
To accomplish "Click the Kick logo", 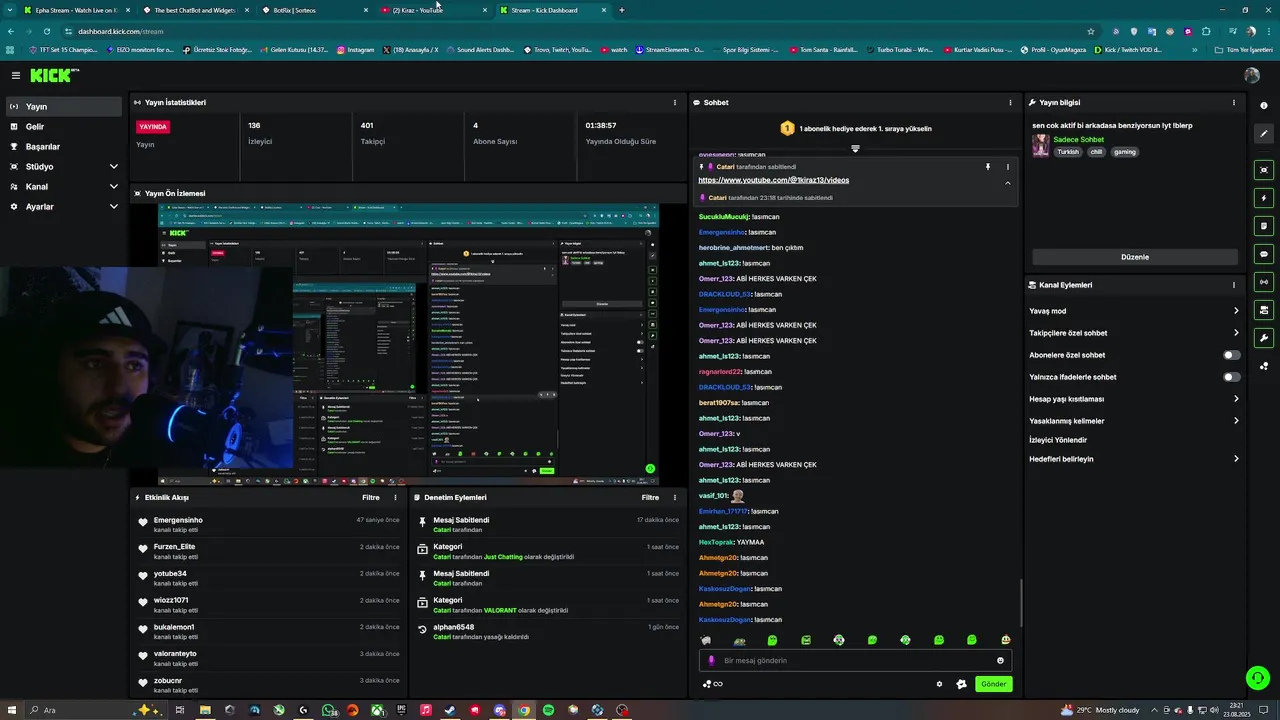I will point(54,75).
